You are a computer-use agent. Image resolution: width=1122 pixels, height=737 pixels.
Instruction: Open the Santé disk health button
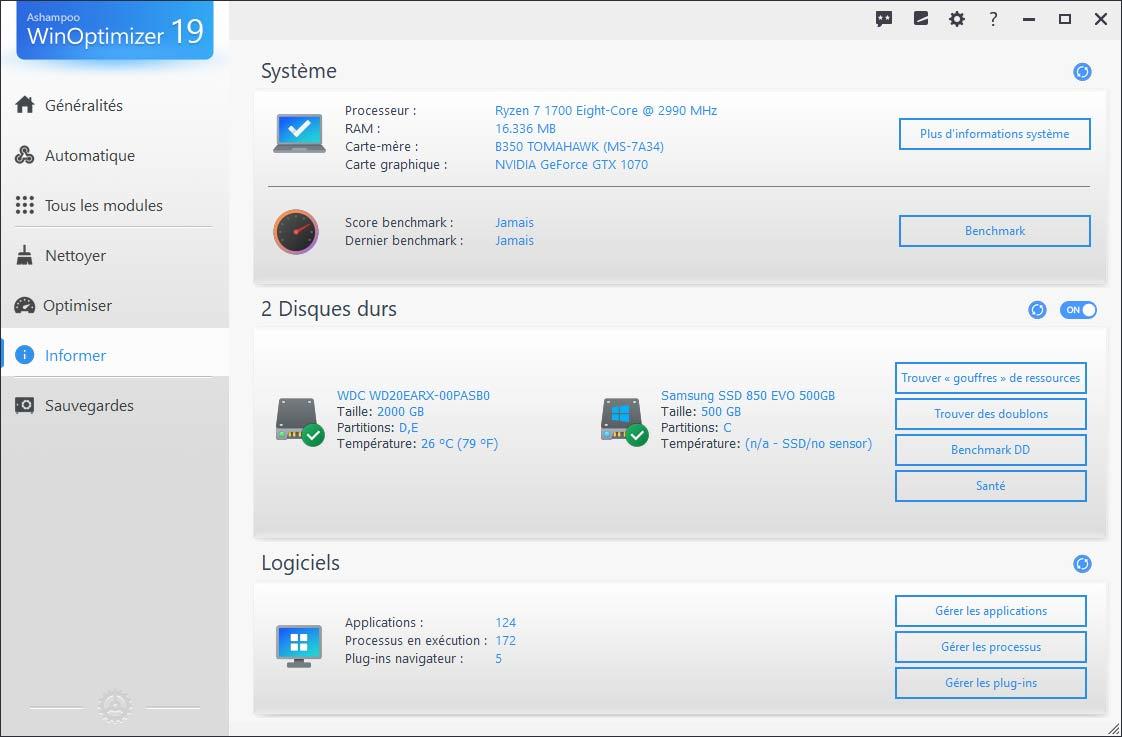point(990,485)
